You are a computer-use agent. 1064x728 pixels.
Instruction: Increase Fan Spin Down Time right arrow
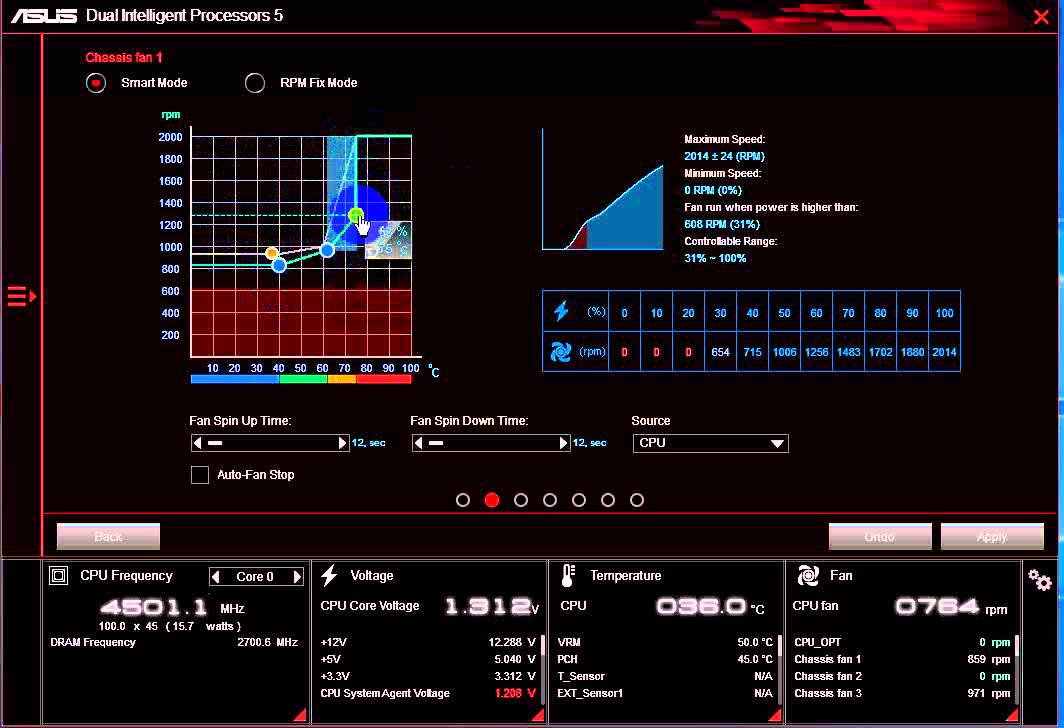(x=563, y=443)
